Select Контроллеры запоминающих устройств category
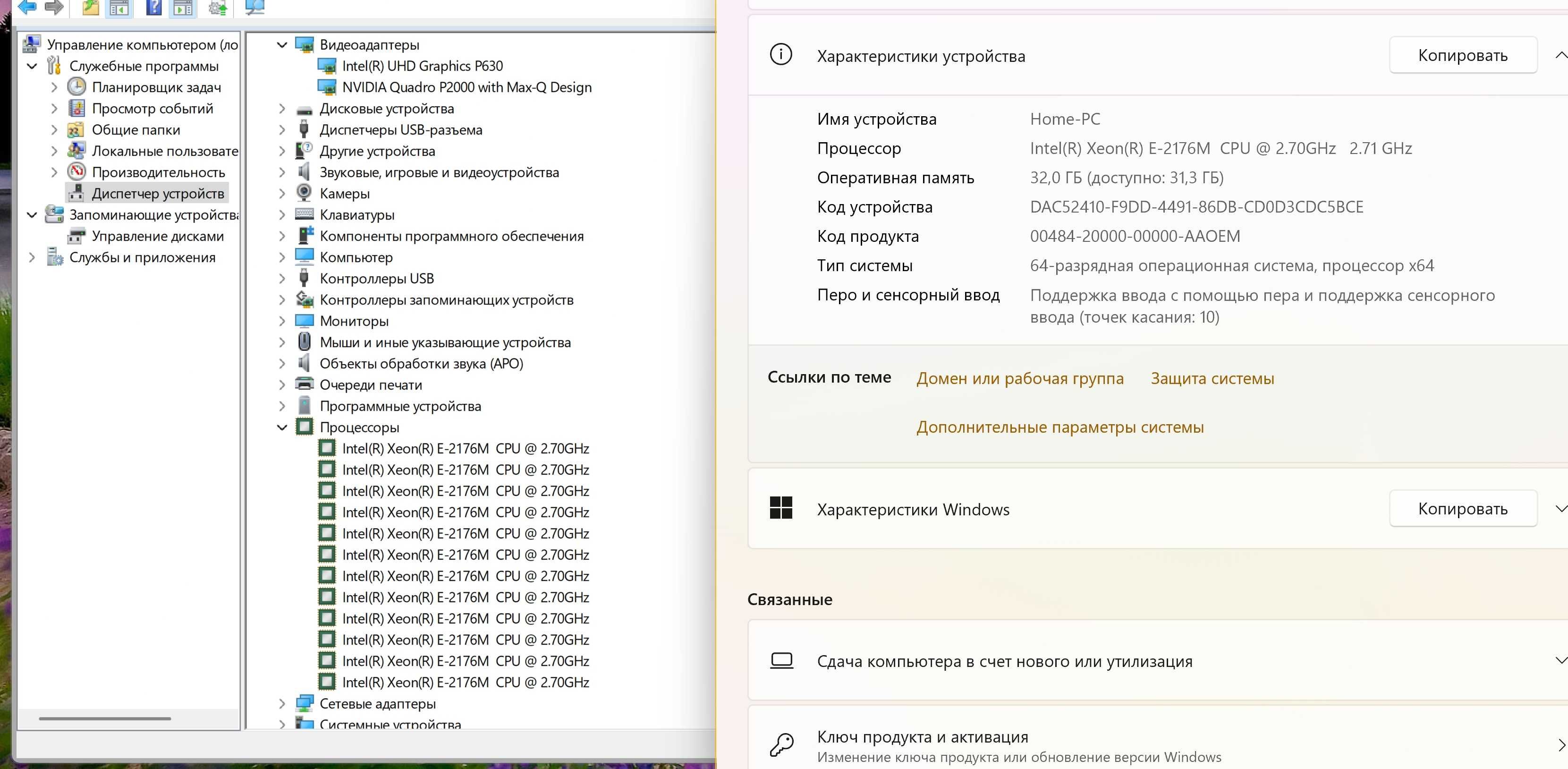This screenshot has height=769, width=1568. tap(446, 299)
